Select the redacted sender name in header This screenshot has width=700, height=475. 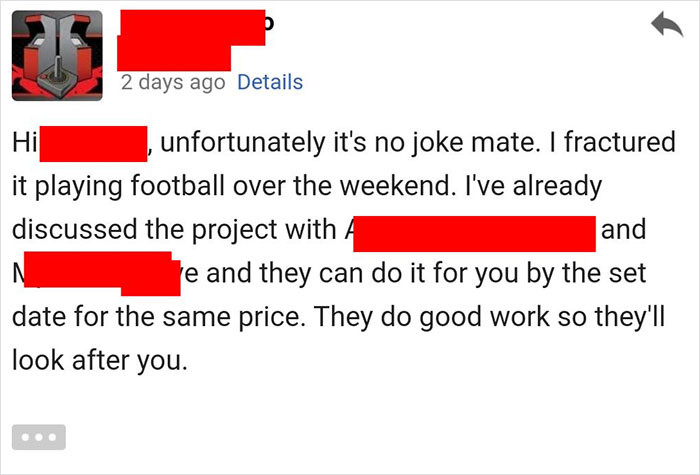point(191,40)
